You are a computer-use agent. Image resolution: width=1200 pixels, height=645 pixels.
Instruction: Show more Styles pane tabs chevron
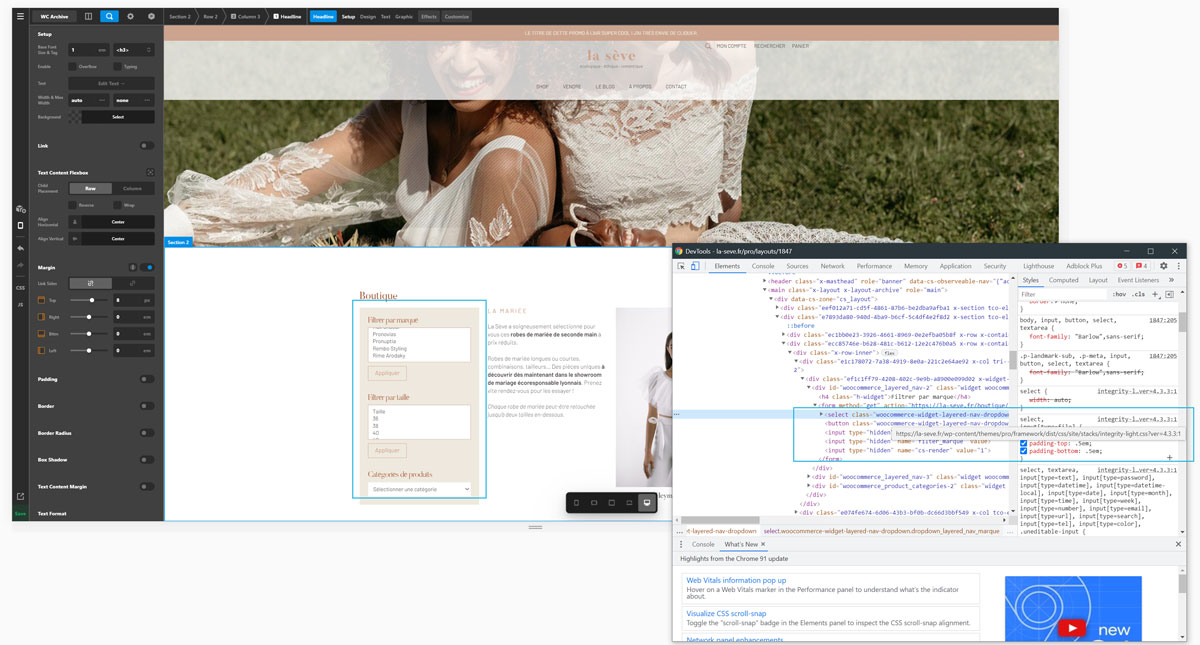pyautogui.click(x=1171, y=280)
